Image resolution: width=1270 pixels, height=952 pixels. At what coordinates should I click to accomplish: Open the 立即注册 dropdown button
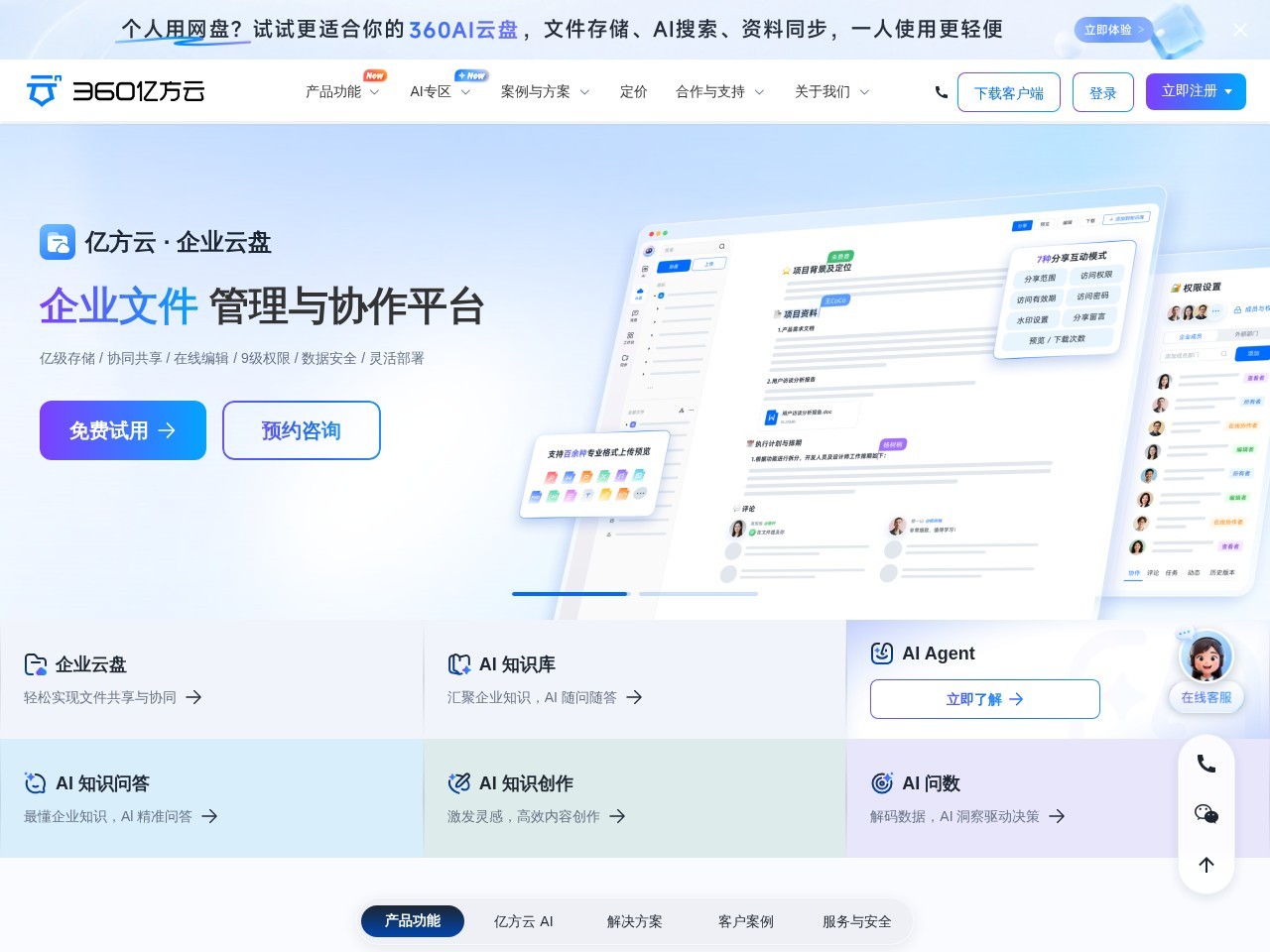coord(1197,91)
